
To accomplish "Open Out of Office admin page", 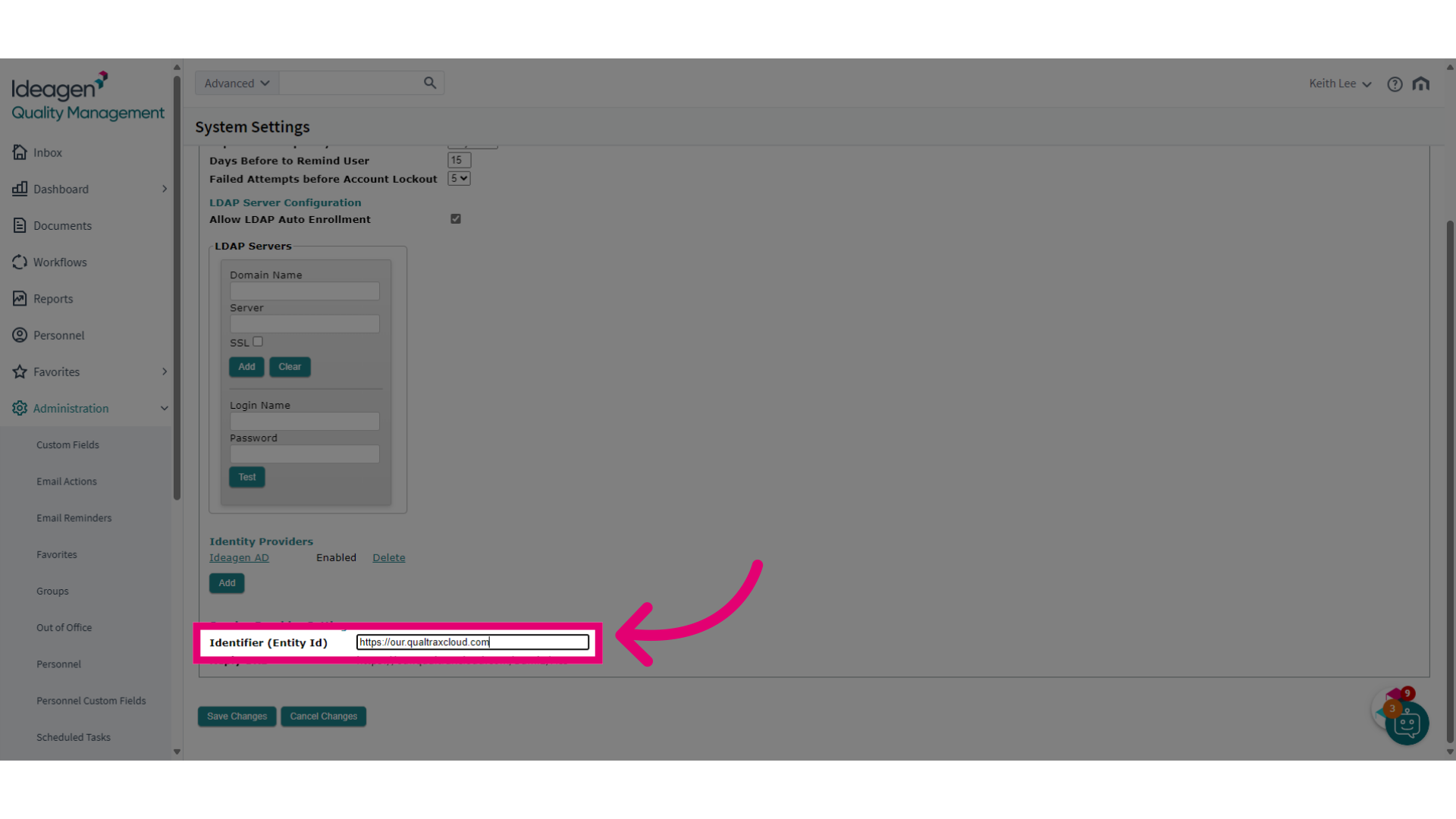I will [64, 627].
